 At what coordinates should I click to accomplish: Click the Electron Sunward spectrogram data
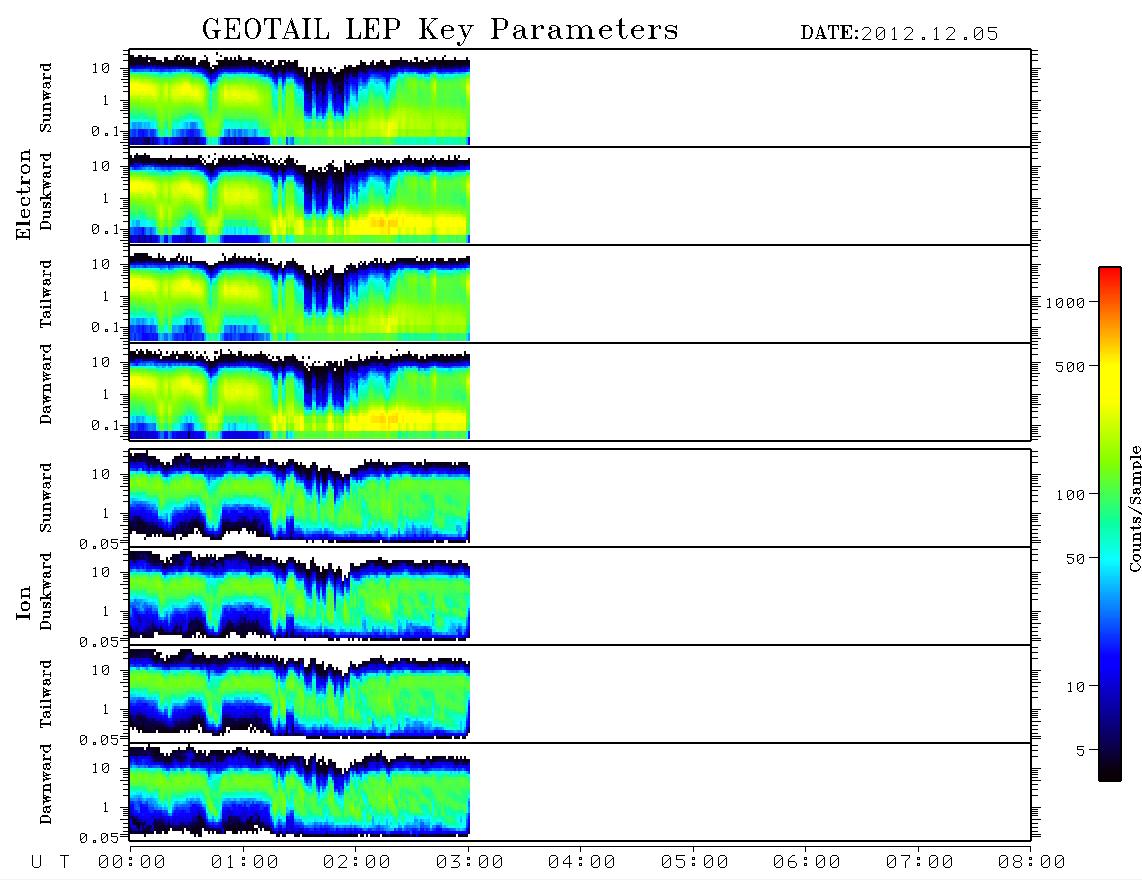299,98
